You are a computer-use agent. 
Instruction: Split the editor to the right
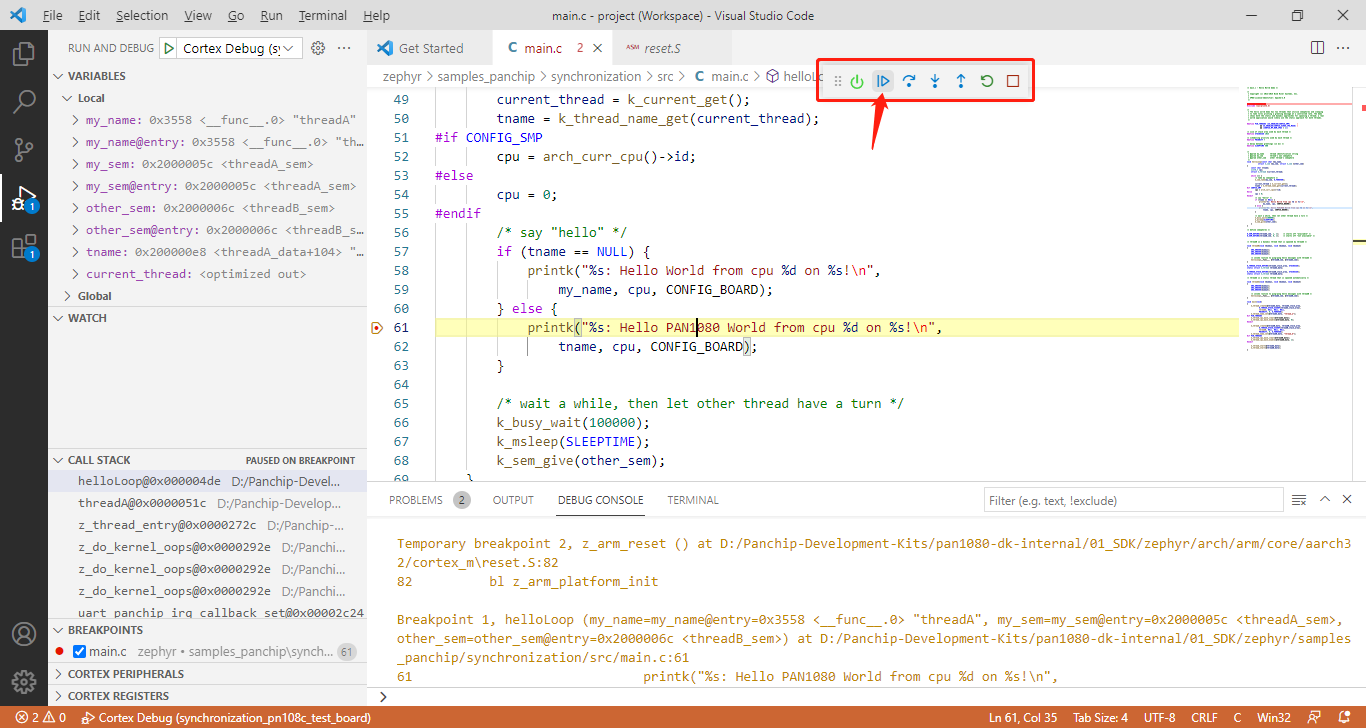click(x=1317, y=48)
